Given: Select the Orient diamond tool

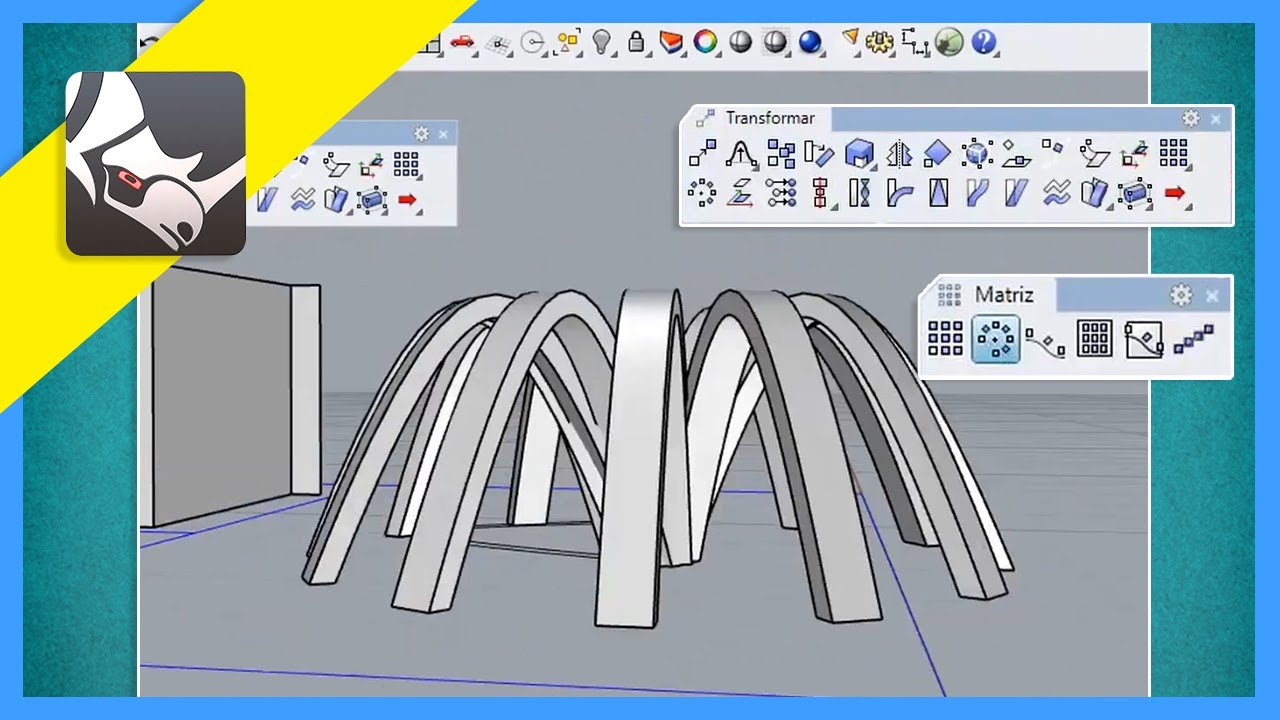Looking at the screenshot, I should pyautogui.click(x=937, y=153).
